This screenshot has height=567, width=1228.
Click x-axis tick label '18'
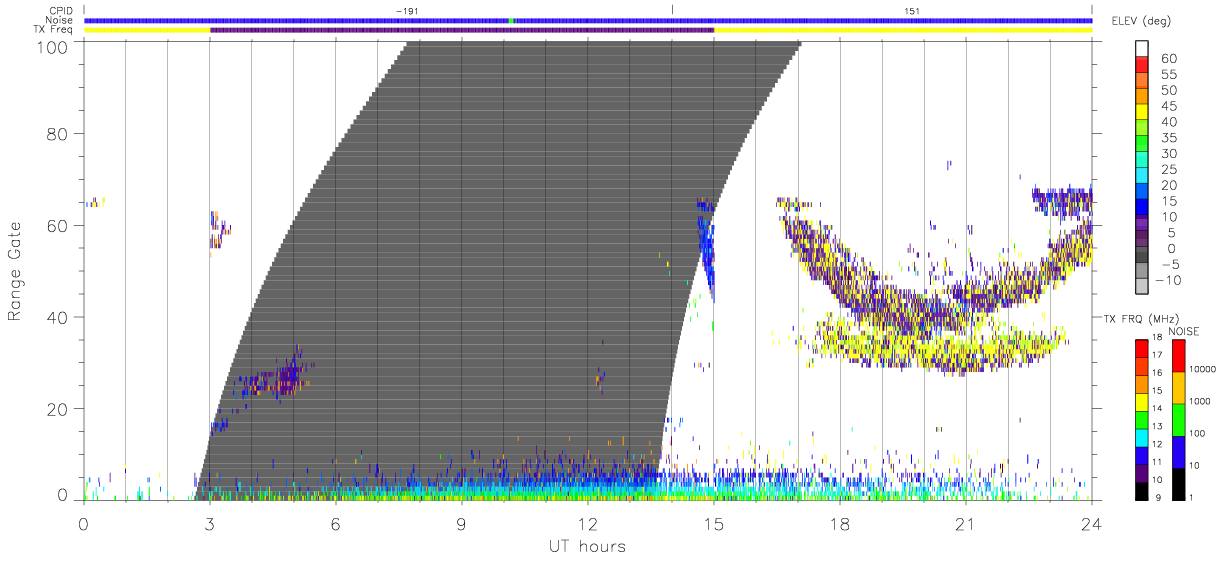tap(840, 523)
